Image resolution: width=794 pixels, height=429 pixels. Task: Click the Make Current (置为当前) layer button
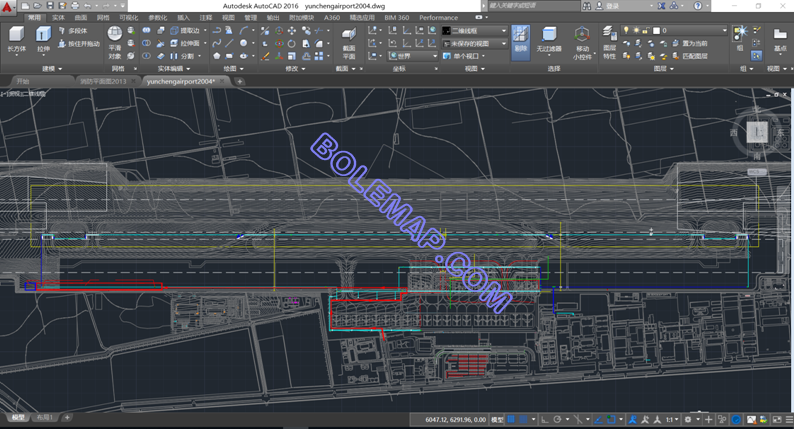690,44
